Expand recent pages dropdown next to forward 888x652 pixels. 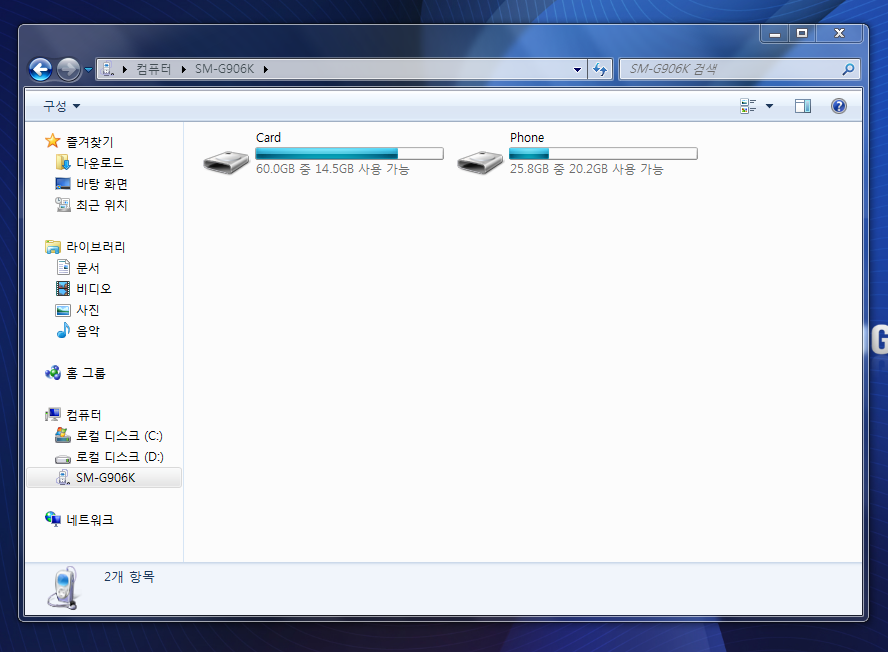(88, 69)
